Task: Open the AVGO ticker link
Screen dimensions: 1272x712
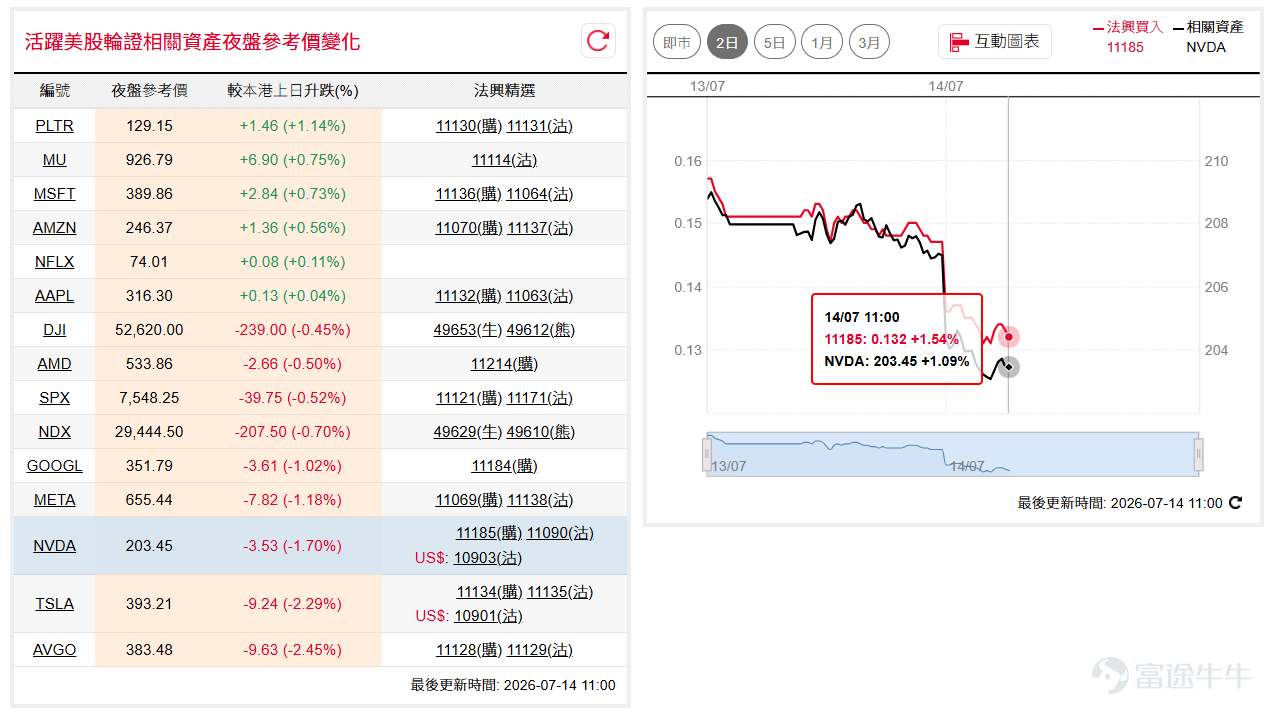Action: (x=54, y=650)
